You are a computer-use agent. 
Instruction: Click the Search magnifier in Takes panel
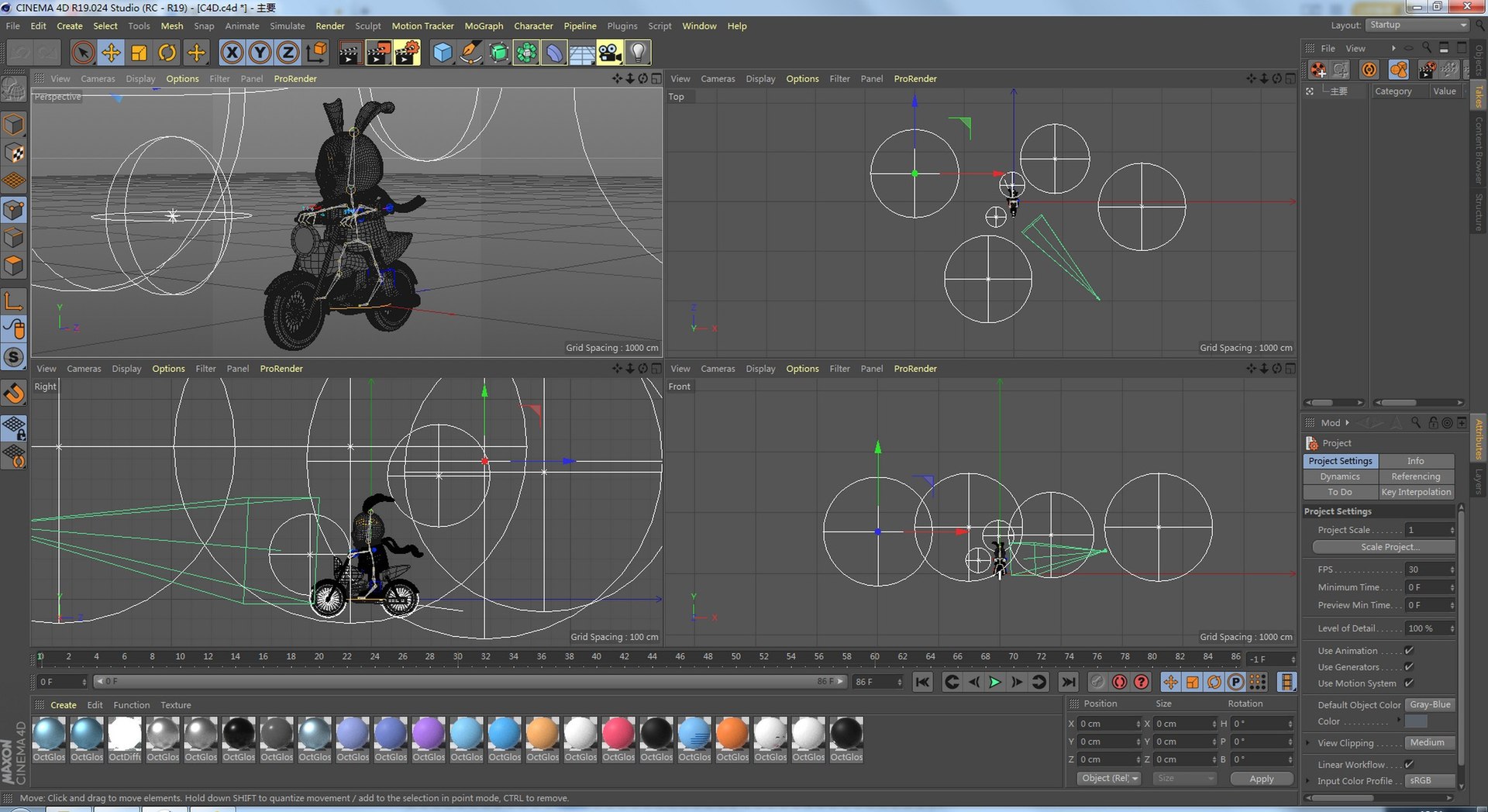tap(1427, 48)
